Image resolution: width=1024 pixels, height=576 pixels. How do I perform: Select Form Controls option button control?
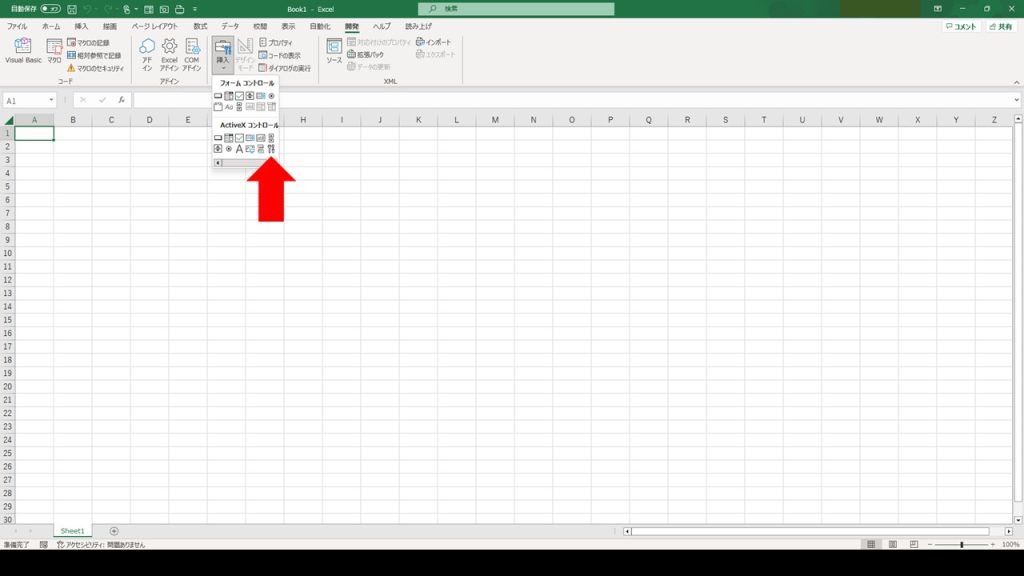tap(271, 96)
